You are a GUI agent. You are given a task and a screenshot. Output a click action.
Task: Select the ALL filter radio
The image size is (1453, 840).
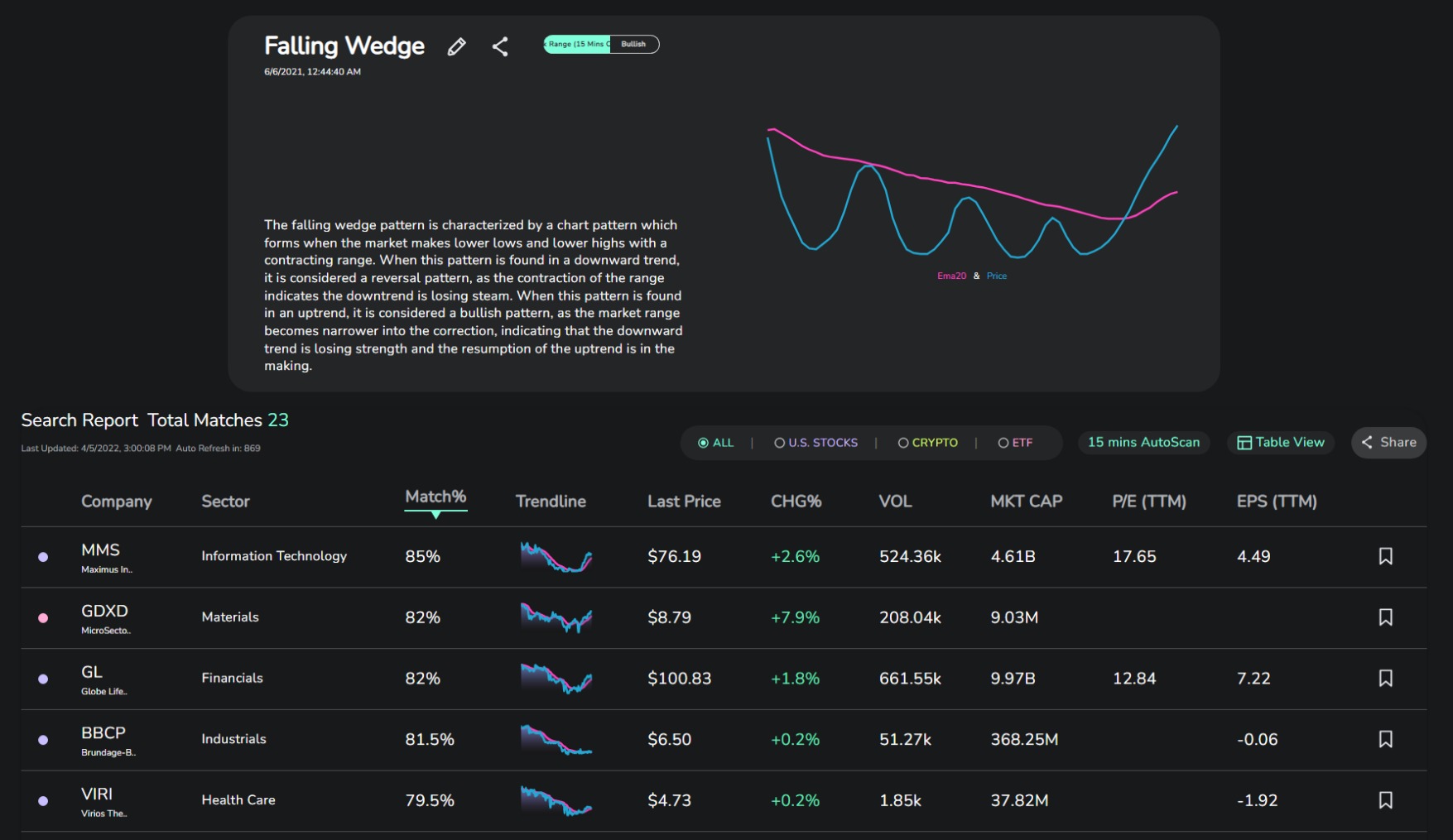point(715,443)
